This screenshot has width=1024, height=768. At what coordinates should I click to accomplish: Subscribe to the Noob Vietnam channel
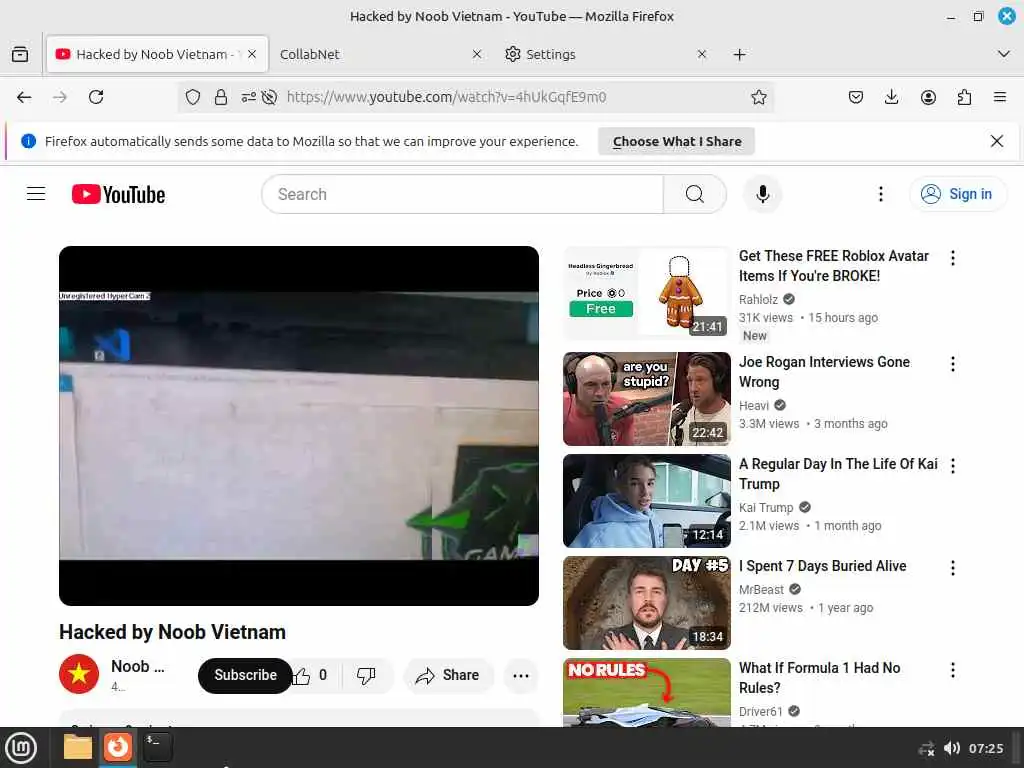pyautogui.click(x=245, y=675)
